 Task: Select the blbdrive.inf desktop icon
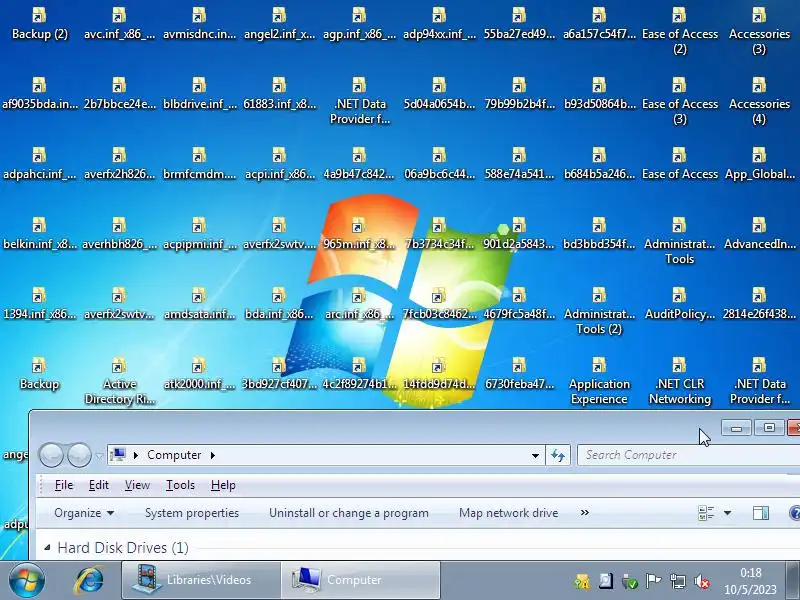click(x=199, y=94)
